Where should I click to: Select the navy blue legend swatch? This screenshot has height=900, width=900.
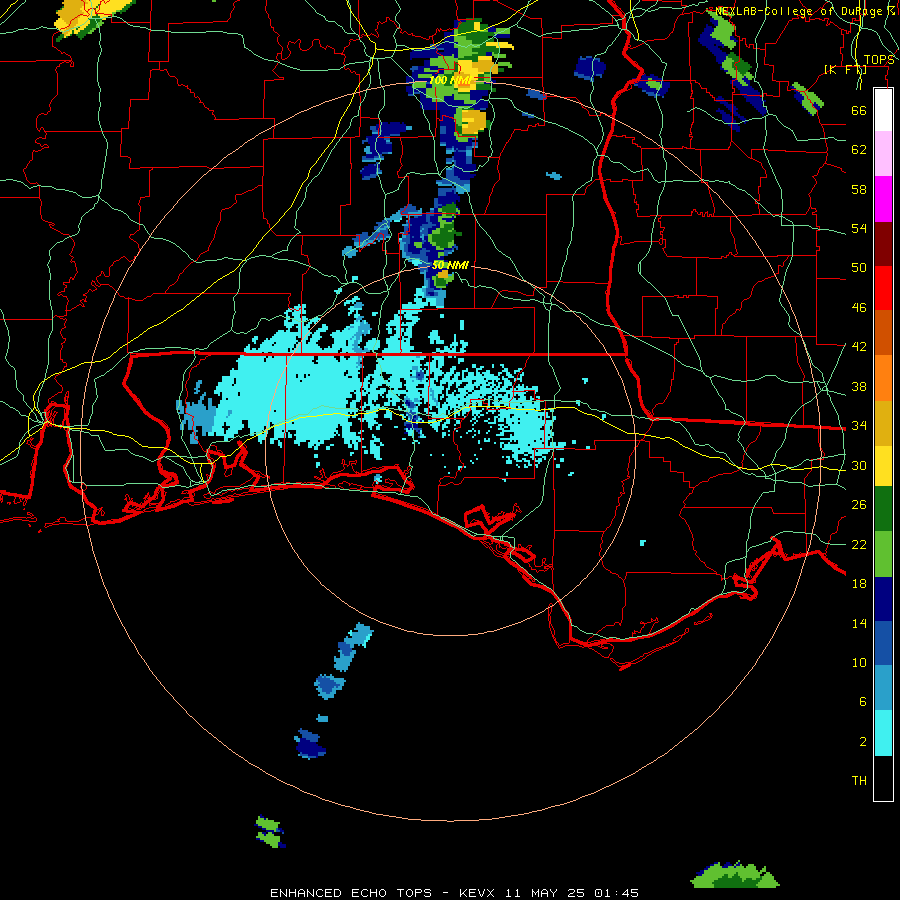click(x=883, y=599)
